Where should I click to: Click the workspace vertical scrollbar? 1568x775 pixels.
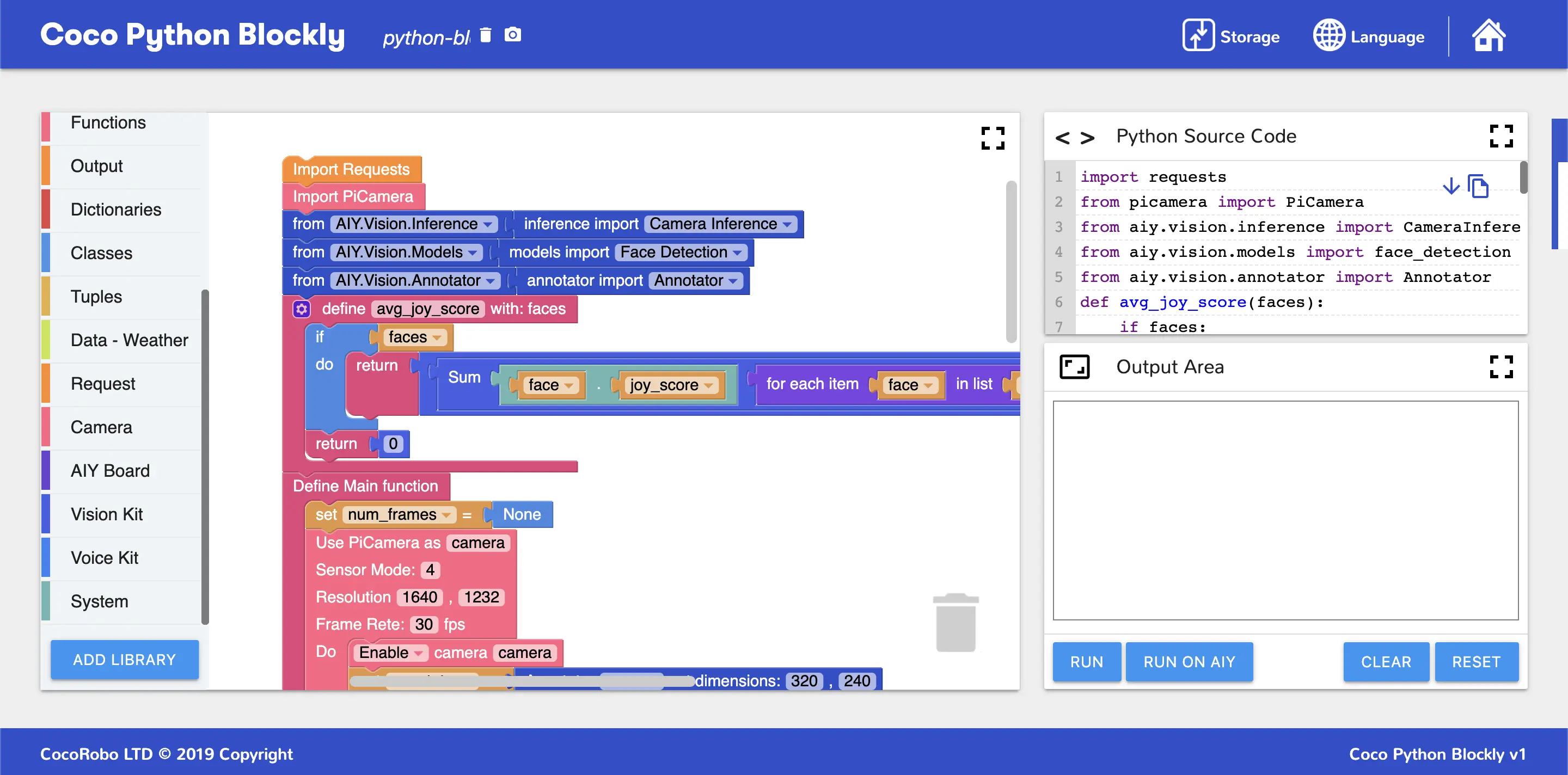pyautogui.click(x=1010, y=262)
